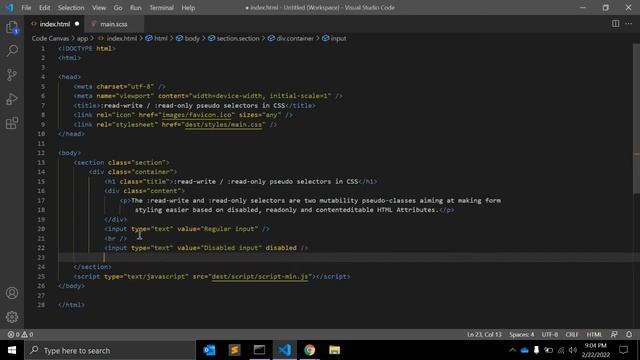The height and width of the screenshot is (360, 640).
Task: Open editor More Actions ellipsis
Action: click(629, 24)
